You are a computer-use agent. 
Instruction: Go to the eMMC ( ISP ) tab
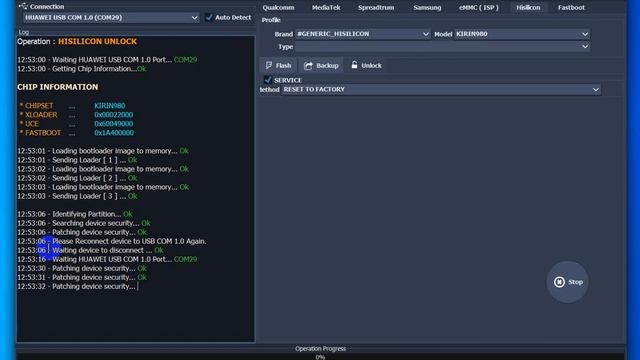click(x=478, y=7)
